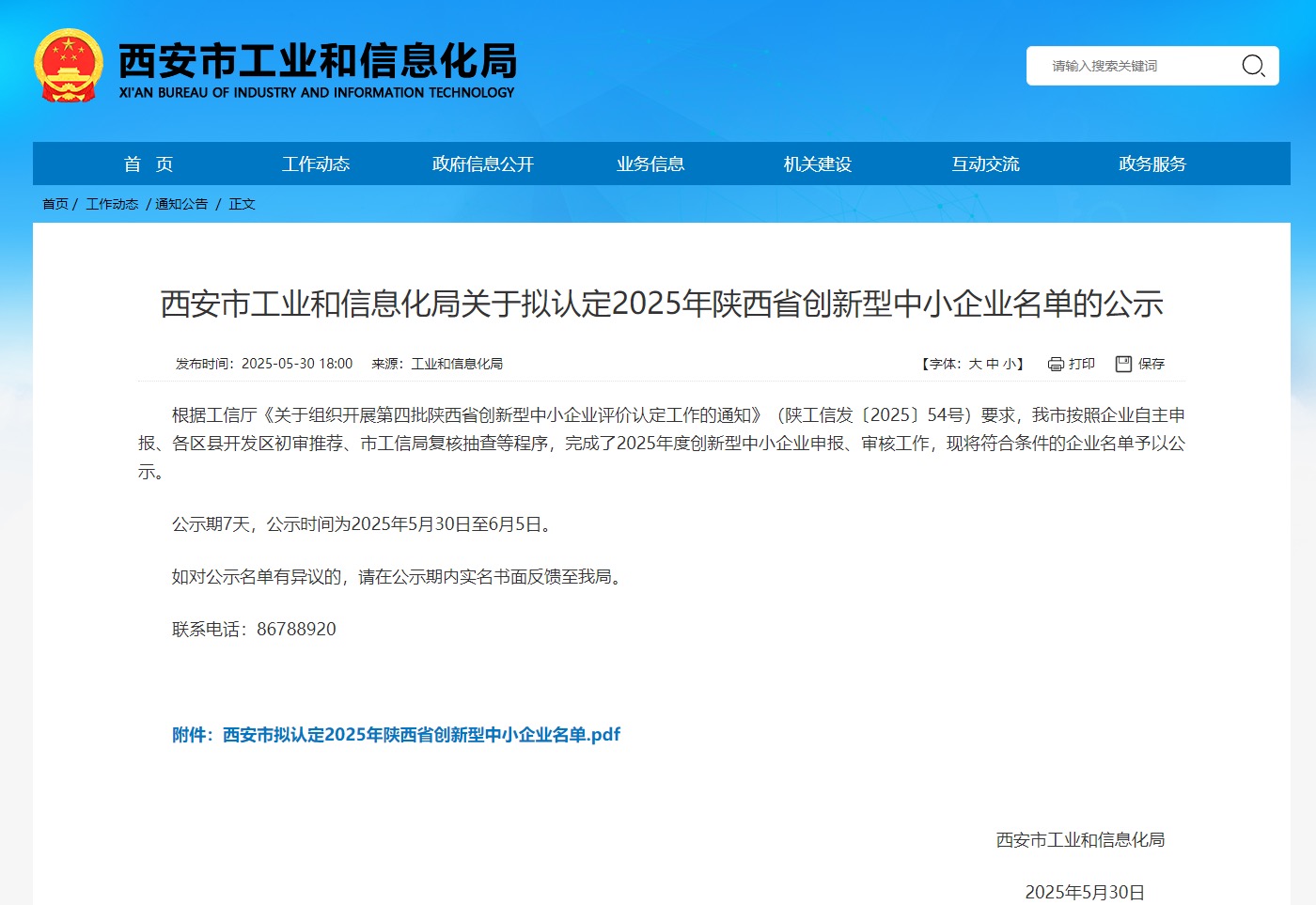Go back to 通知公告 breadcrumb
The width and height of the screenshot is (1316, 905).
[x=181, y=204]
